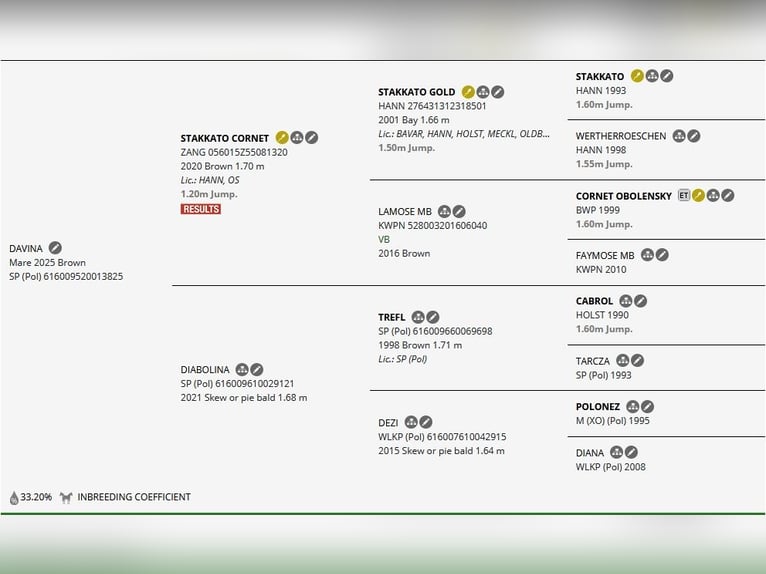The height and width of the screenshot is (574, 766).
Task: Open the CORNET OBOLENSKY horse name link
Action: pyautogui.click(x=623, y=196)
